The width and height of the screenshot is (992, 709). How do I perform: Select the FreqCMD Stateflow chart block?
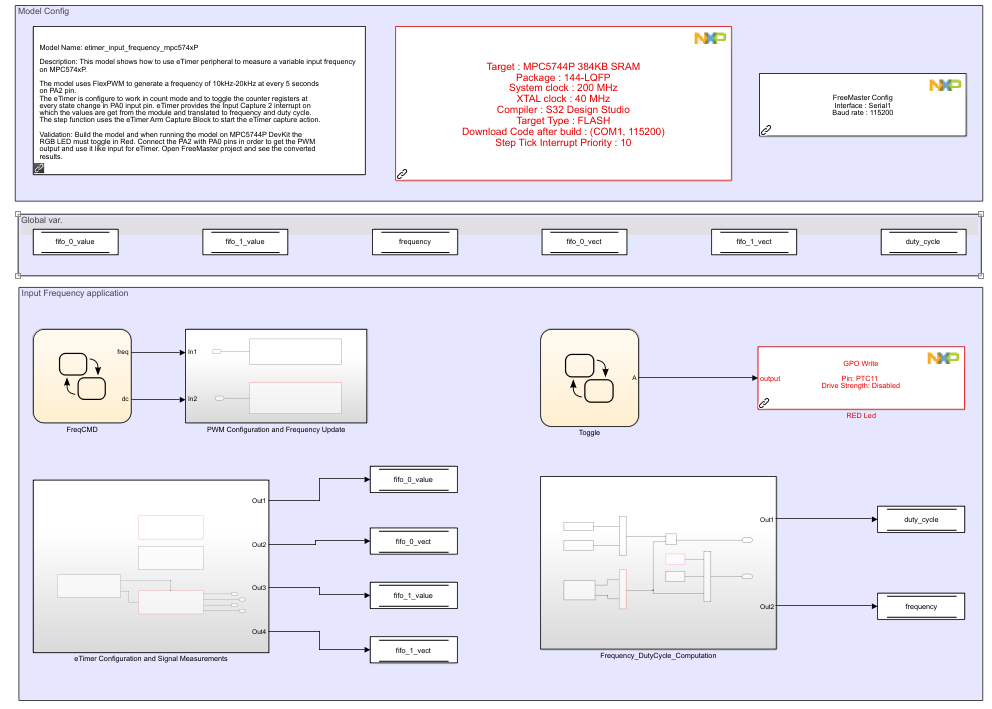[x=82, y=376]
